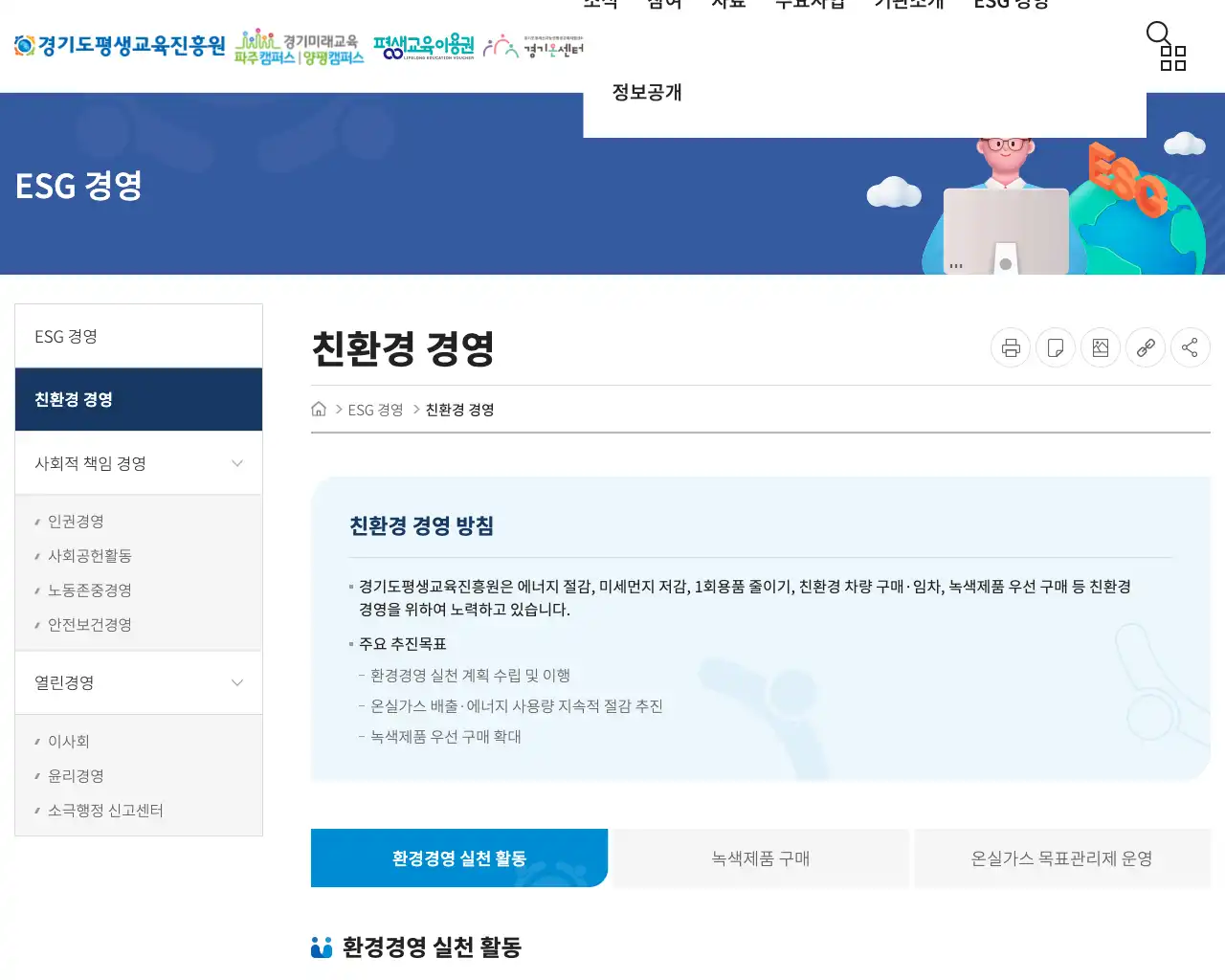The width and height of the screenshot is (1225, 980).
Task: Select the 환경경영 실천 활동 tab
Action: point(459,858)
